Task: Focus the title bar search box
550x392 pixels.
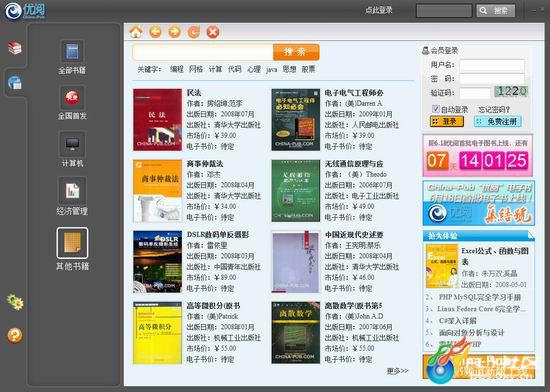Action: [444, 11]
